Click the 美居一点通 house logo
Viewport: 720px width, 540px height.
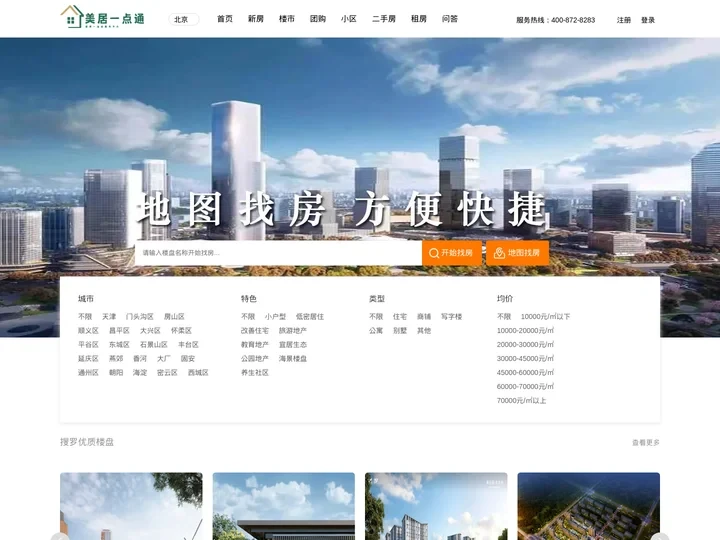click(x=103, y=17)
